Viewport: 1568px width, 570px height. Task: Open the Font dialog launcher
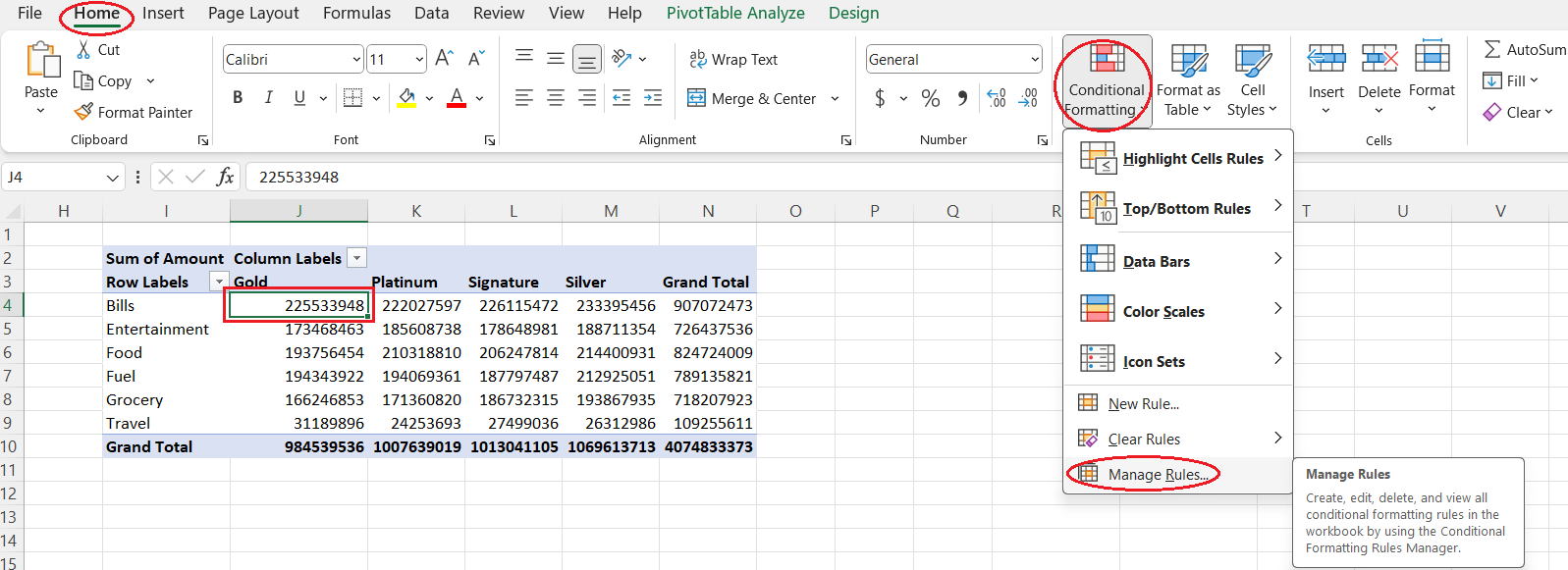[x=489, y=140]
